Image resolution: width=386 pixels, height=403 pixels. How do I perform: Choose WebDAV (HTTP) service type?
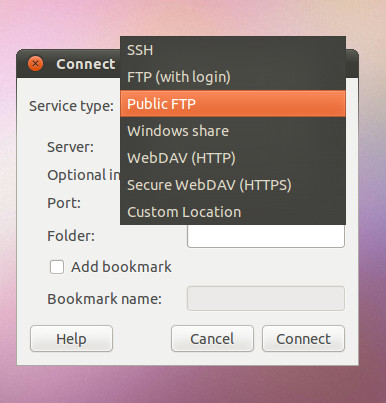(233, 158)
